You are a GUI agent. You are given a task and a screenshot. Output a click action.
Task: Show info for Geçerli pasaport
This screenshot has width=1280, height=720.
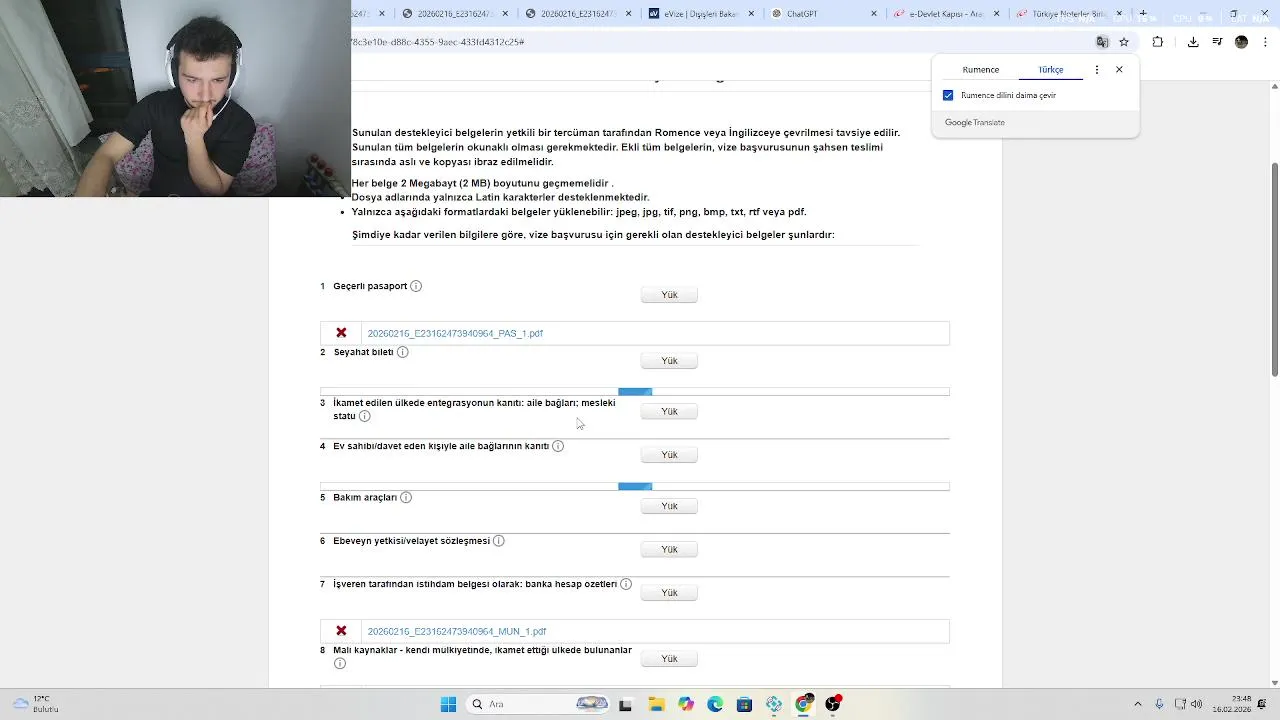tap(416, 286)
